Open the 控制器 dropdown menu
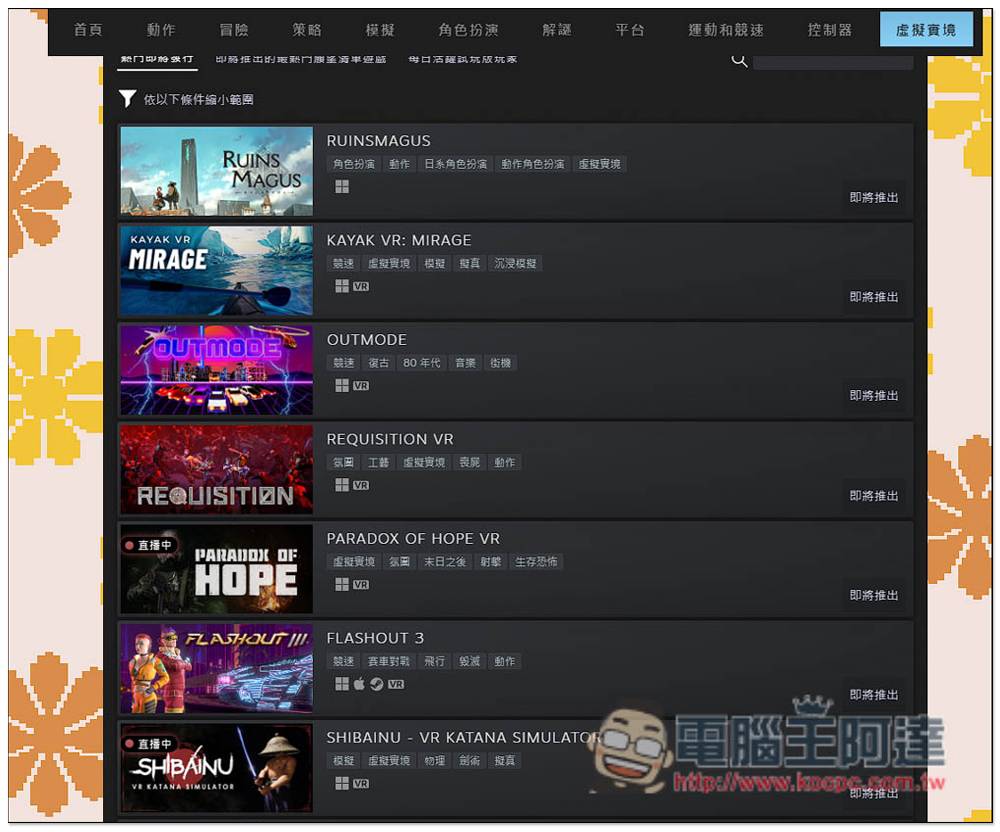 click(829, 30)
